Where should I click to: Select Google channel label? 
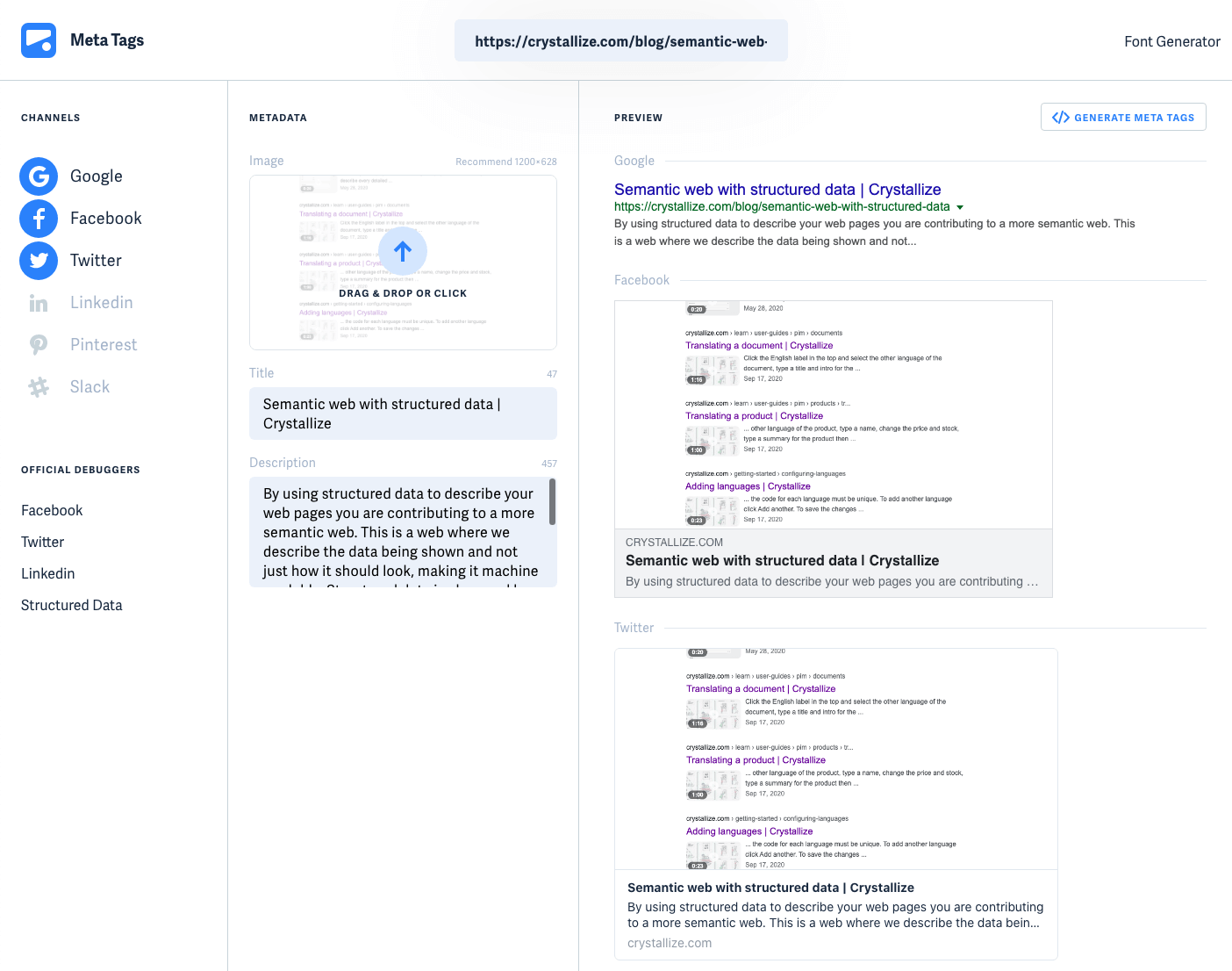coord(97,176)
